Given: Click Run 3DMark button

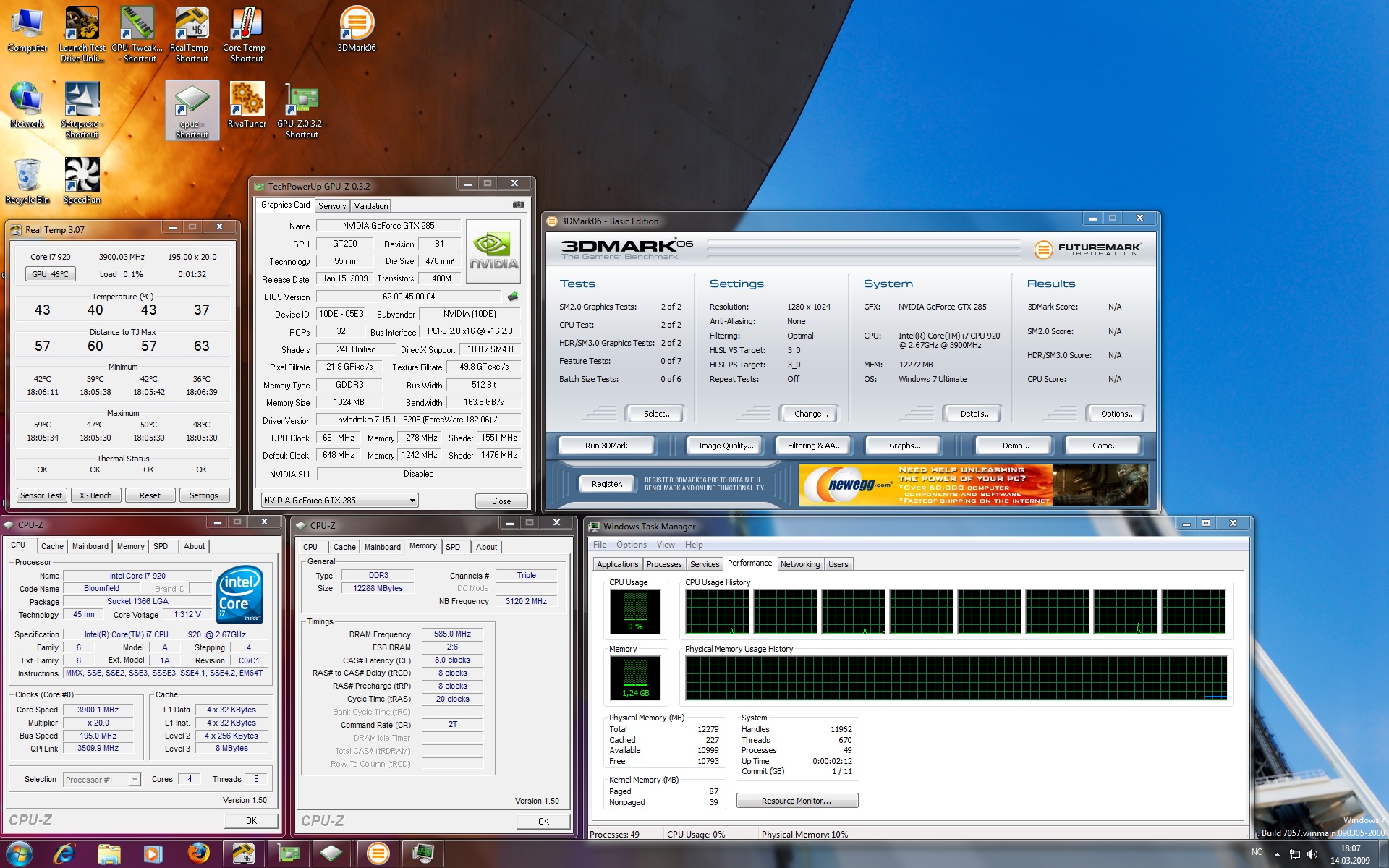Looking at the screenshot, I should 606,446.
